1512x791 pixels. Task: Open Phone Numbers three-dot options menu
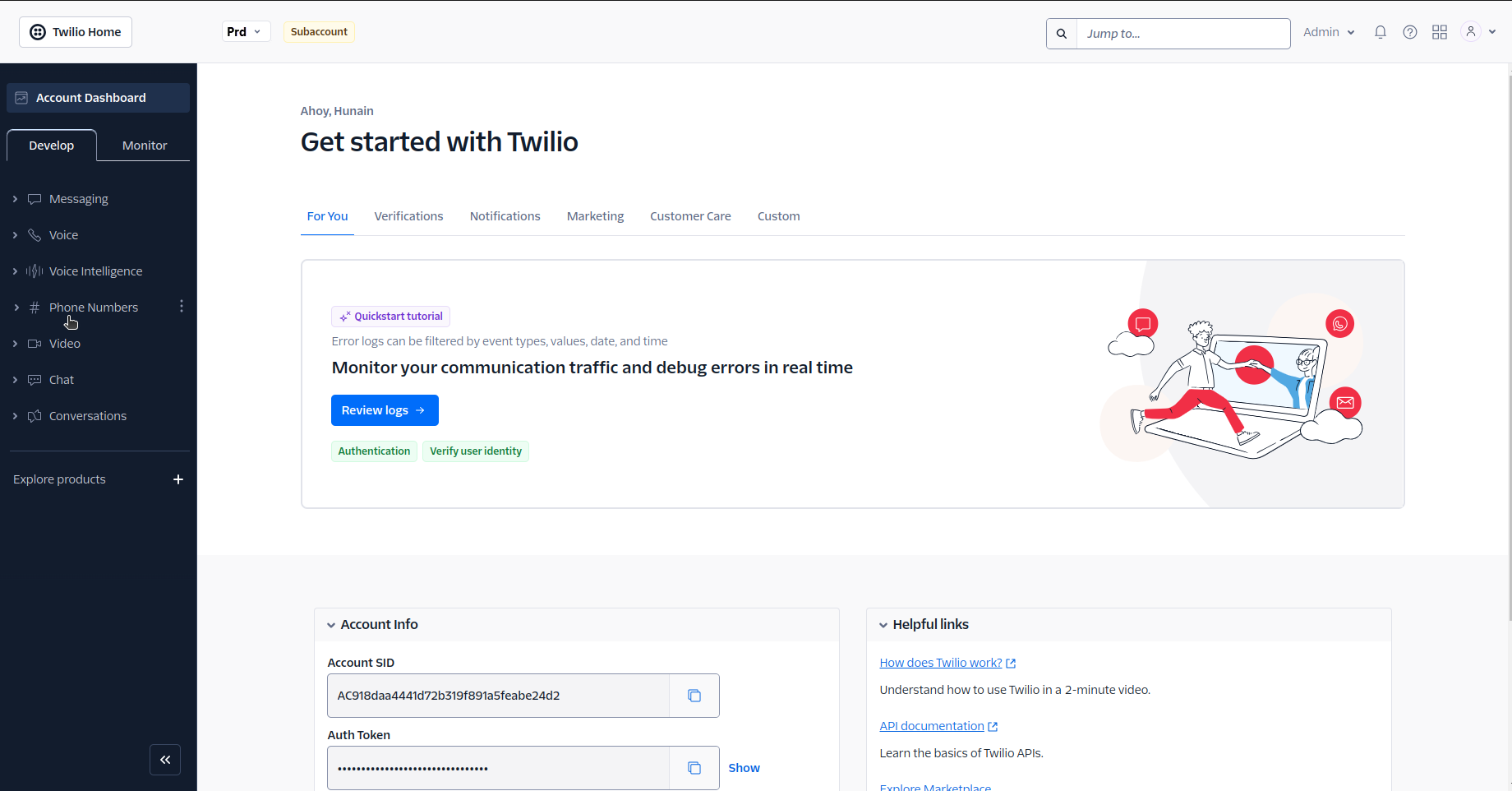pos(182,307)
